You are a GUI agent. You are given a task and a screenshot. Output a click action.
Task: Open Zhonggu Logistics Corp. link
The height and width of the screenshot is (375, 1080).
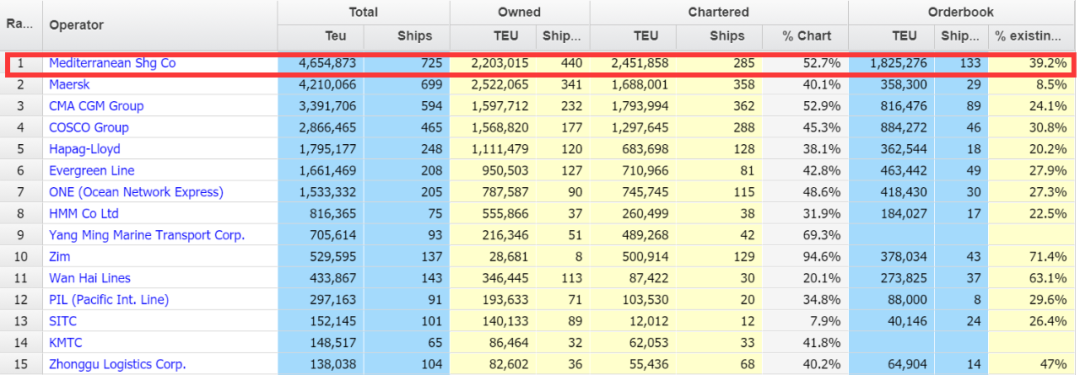pos(118,364)
